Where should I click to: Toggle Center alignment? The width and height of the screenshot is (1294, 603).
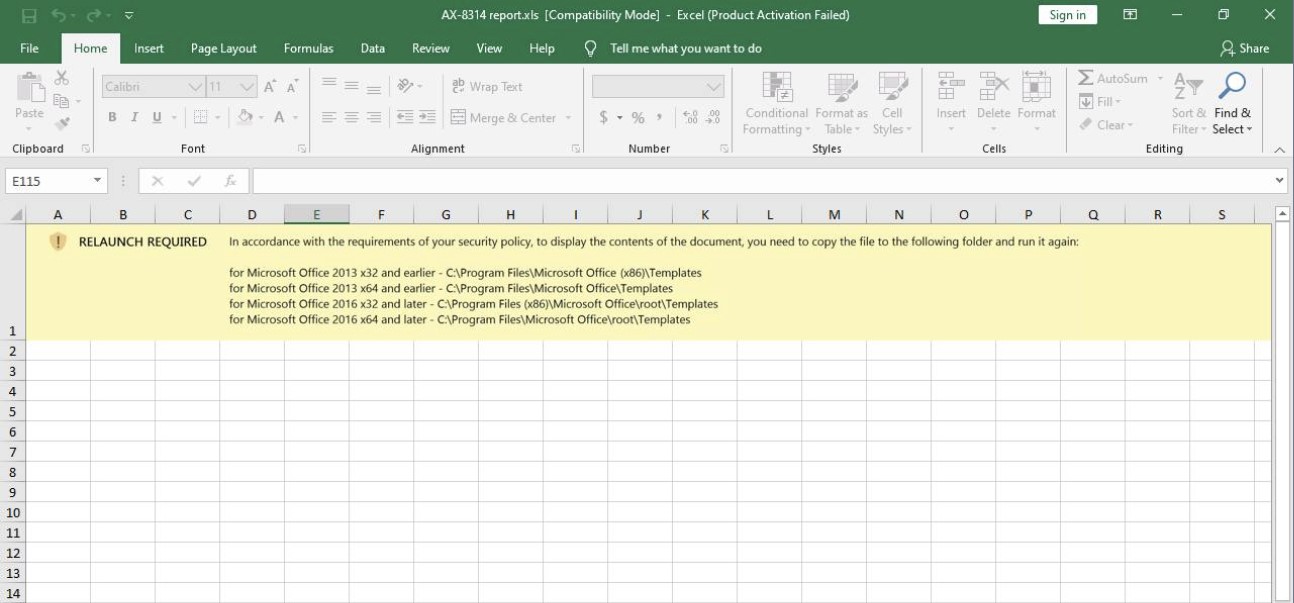tap(351, 118)
